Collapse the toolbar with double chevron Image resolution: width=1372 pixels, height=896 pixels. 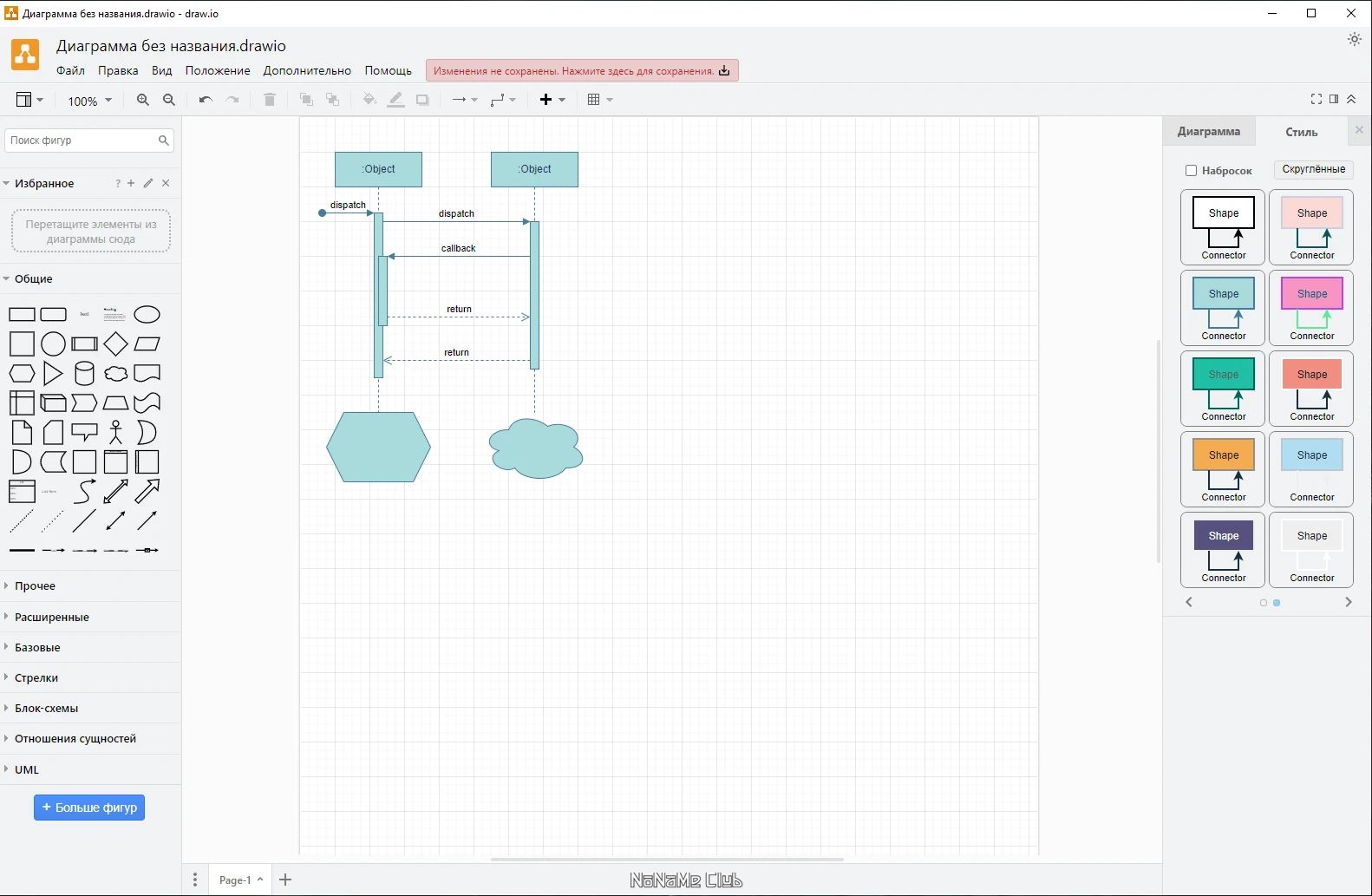click(1351, 99)
